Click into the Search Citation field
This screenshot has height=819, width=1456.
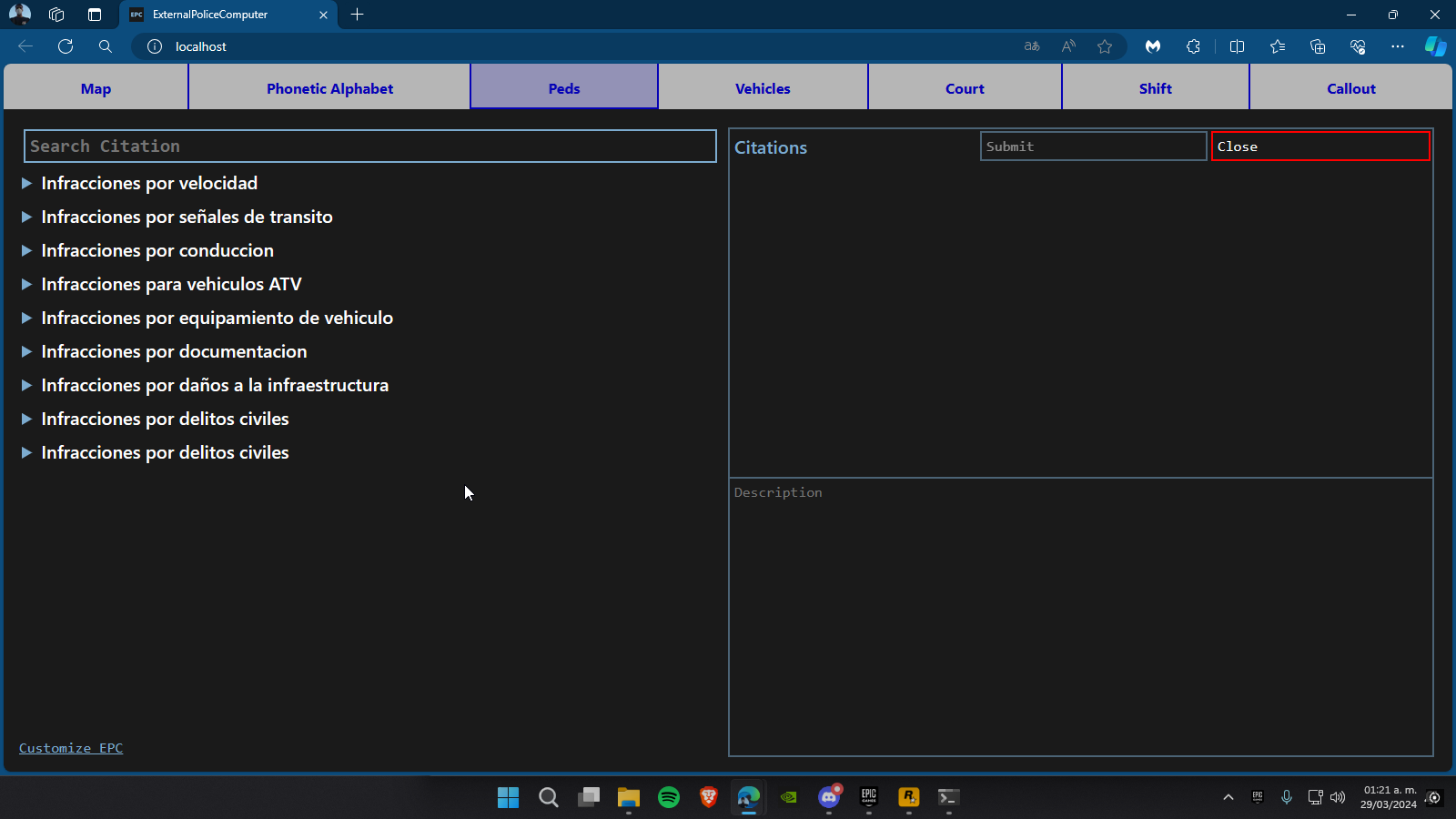tap(369, 147)
